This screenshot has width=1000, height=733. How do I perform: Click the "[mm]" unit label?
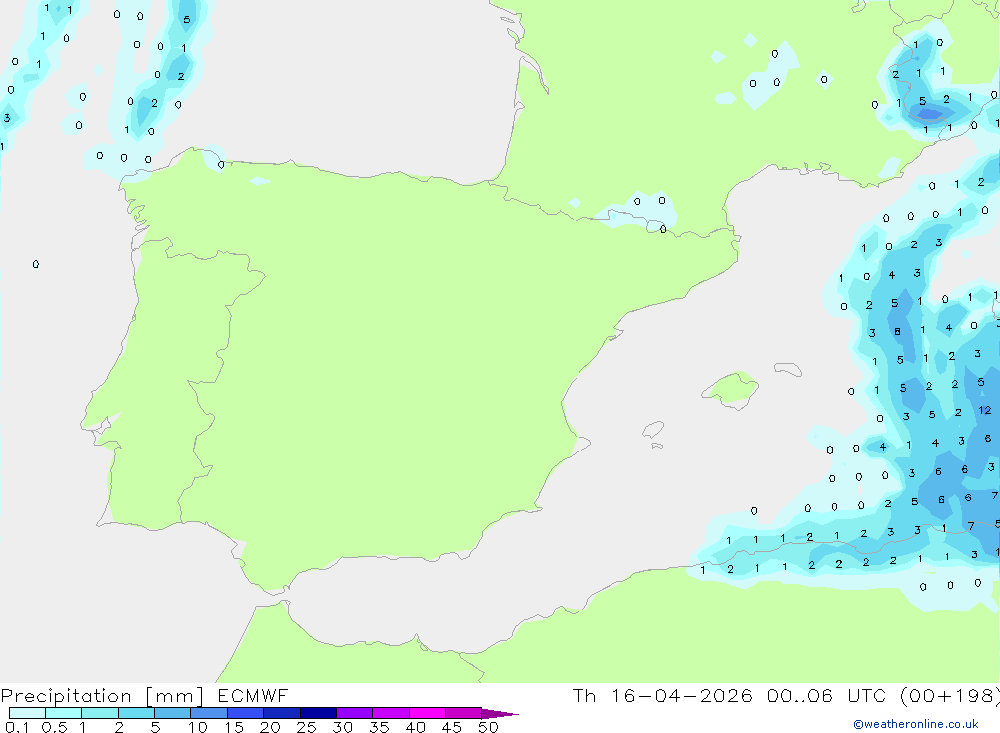175,696
